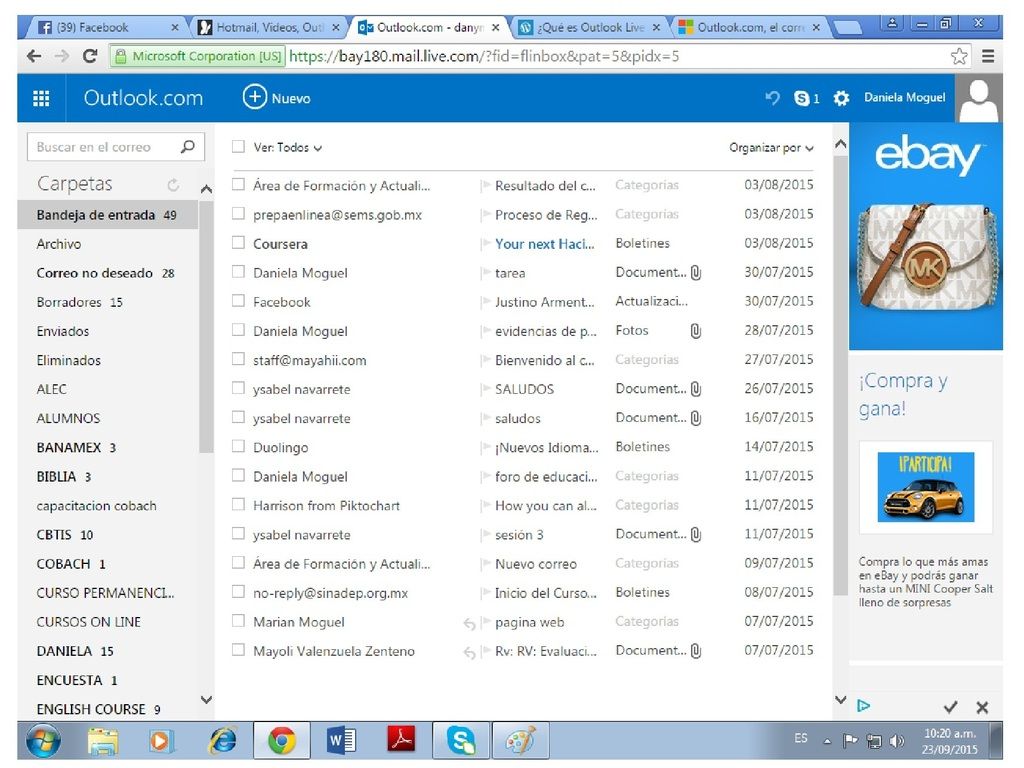Open Bandeja de entrada folder
The image size is (1024, 768).
pyautogui.click(x=108, y=215)
